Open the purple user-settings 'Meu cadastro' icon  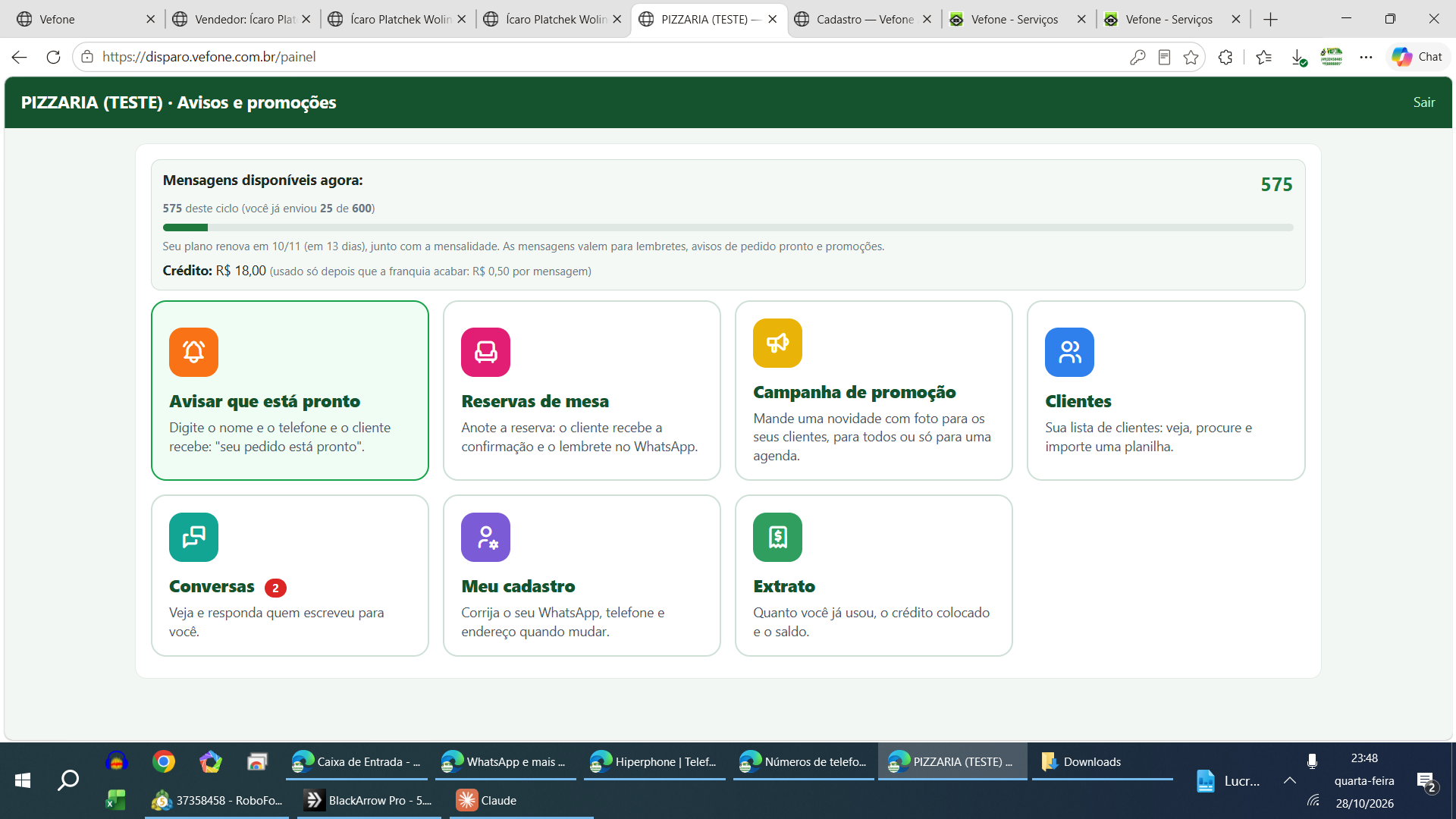point(485,537)
